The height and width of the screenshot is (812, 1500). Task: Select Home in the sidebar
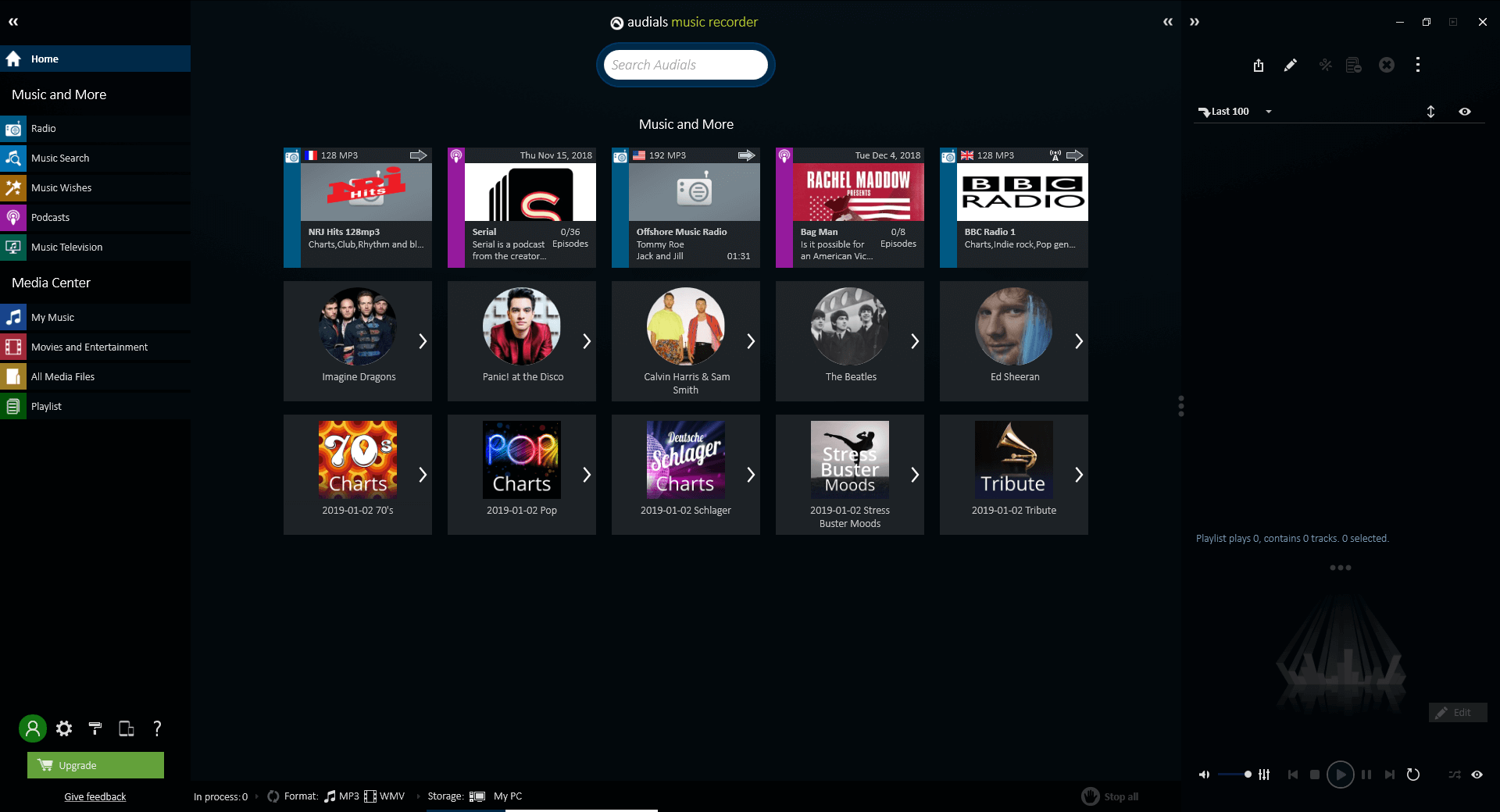pos(95,59)
